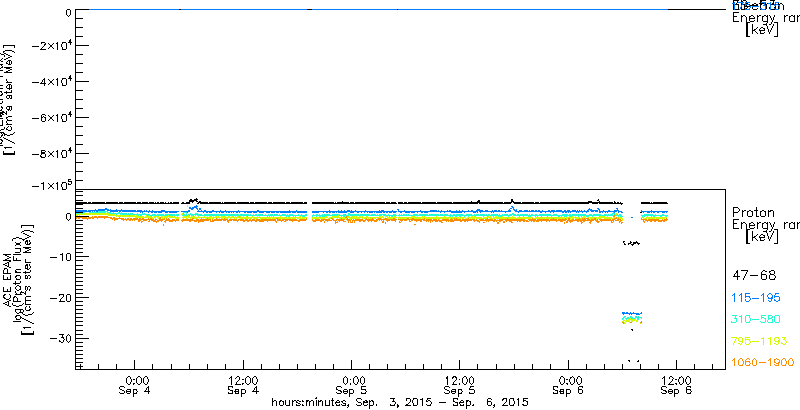Click the Proton legend heading
Image resolution: width=800 pixels, height=410 pixels.
(x=754, y=213)
